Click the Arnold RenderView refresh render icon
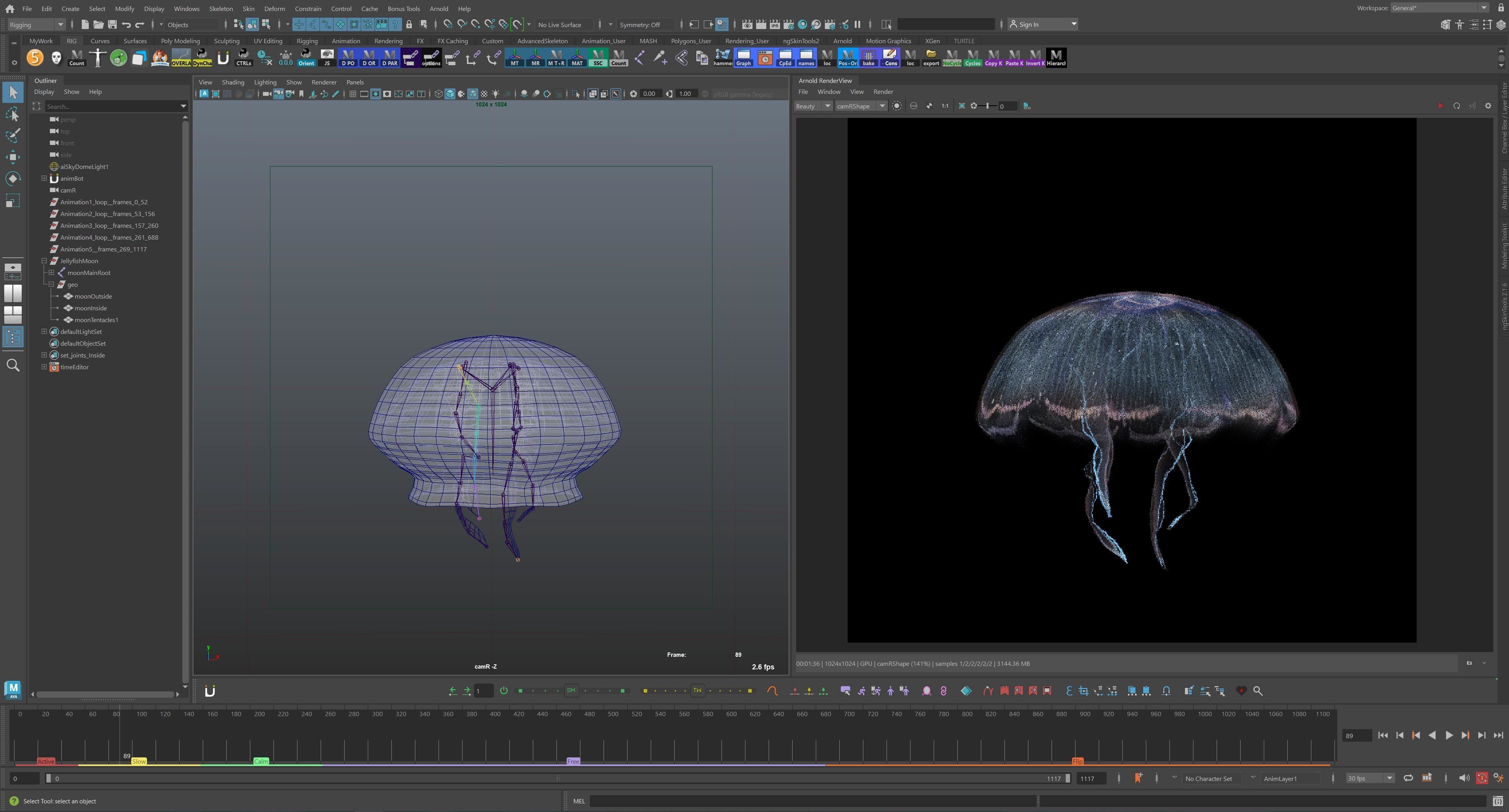 [x=1456, y=106]
